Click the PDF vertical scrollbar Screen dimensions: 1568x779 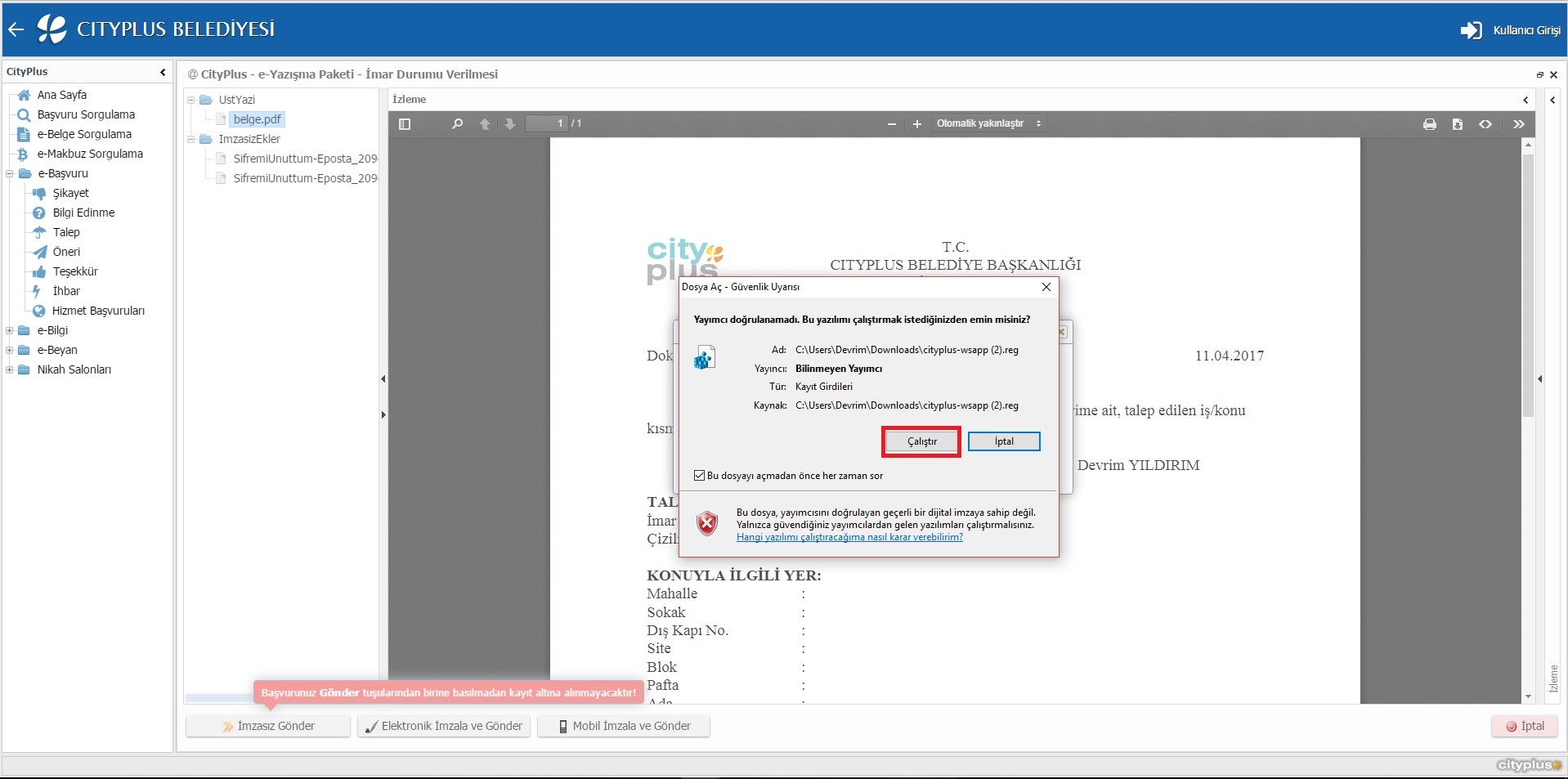point(1528,286)
